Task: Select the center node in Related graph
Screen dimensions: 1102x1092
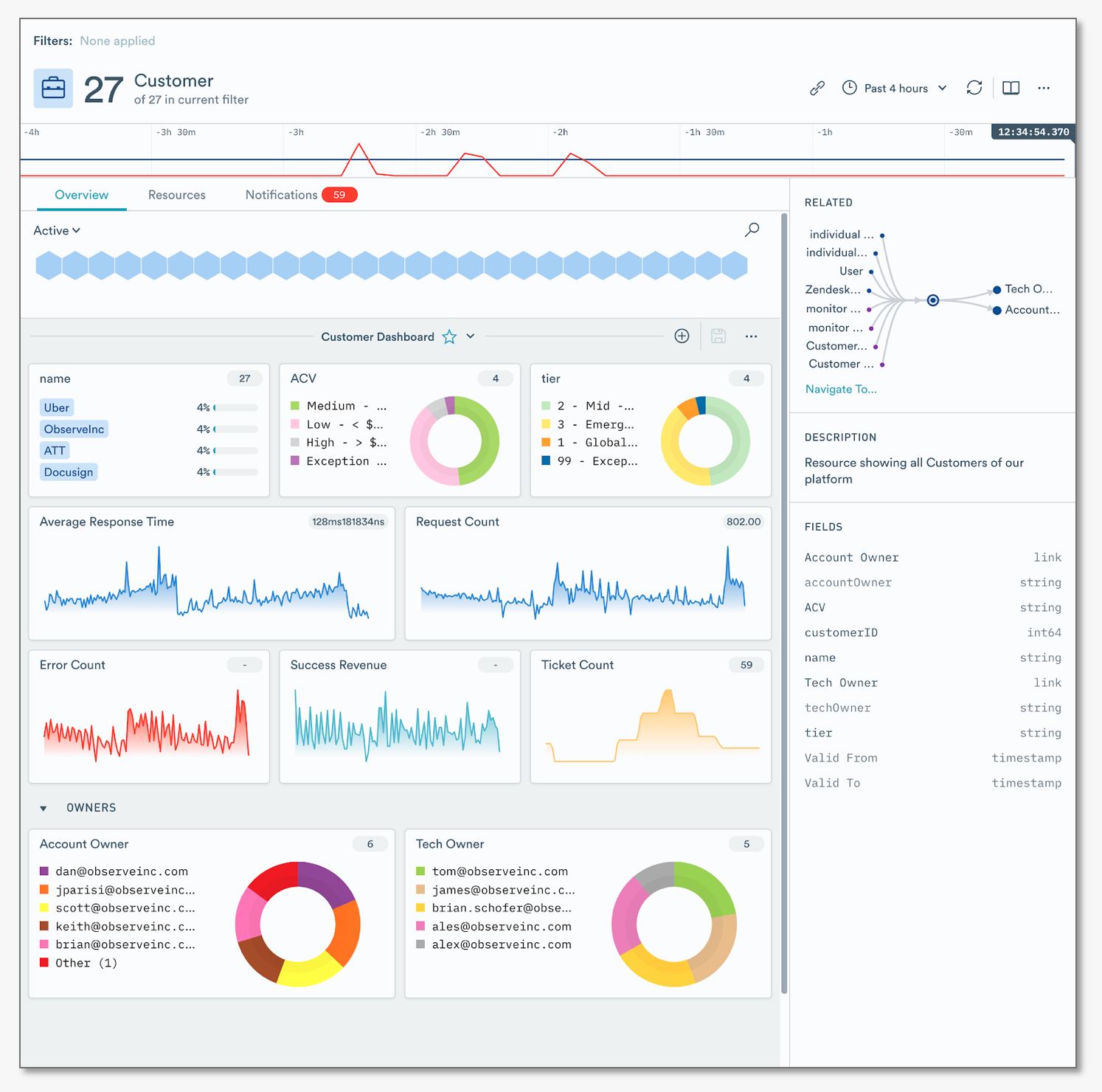Action: click(x=933, y=300)
